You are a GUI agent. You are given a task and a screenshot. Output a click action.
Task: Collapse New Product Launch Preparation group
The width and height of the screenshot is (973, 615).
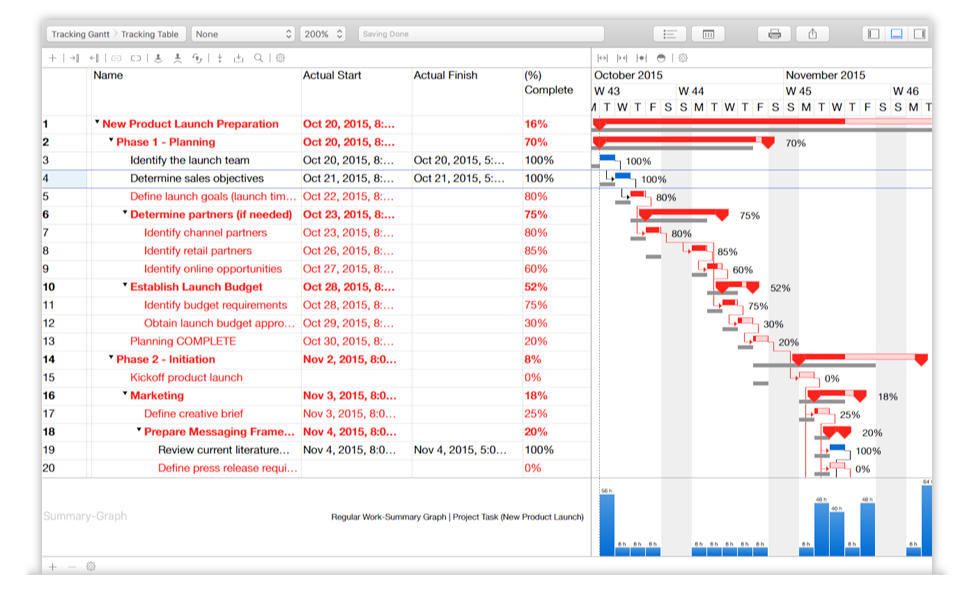point(97,122)
